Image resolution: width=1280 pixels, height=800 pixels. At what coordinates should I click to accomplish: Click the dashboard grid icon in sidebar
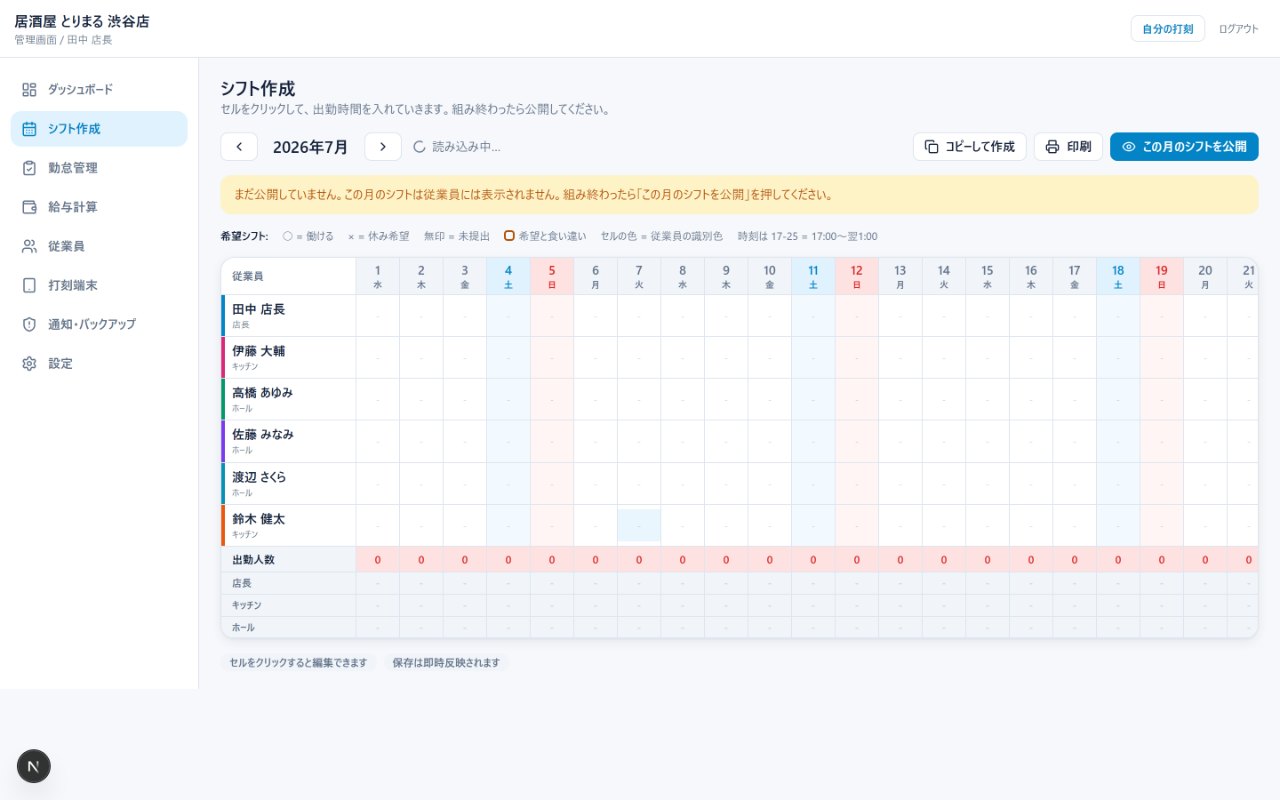click(29, 89)
